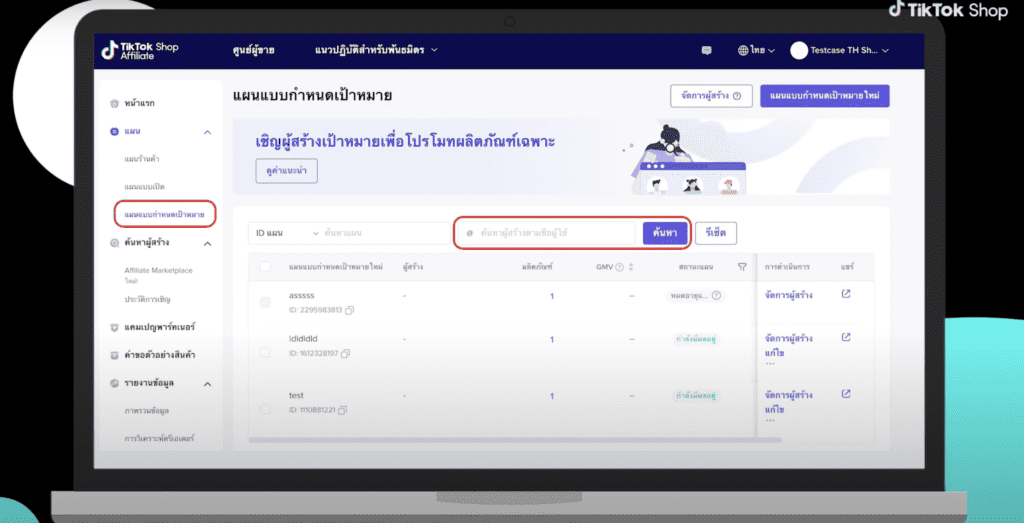
Task: Toggle the select-all checkbox in table header
Action: click(x=265, y=266)
